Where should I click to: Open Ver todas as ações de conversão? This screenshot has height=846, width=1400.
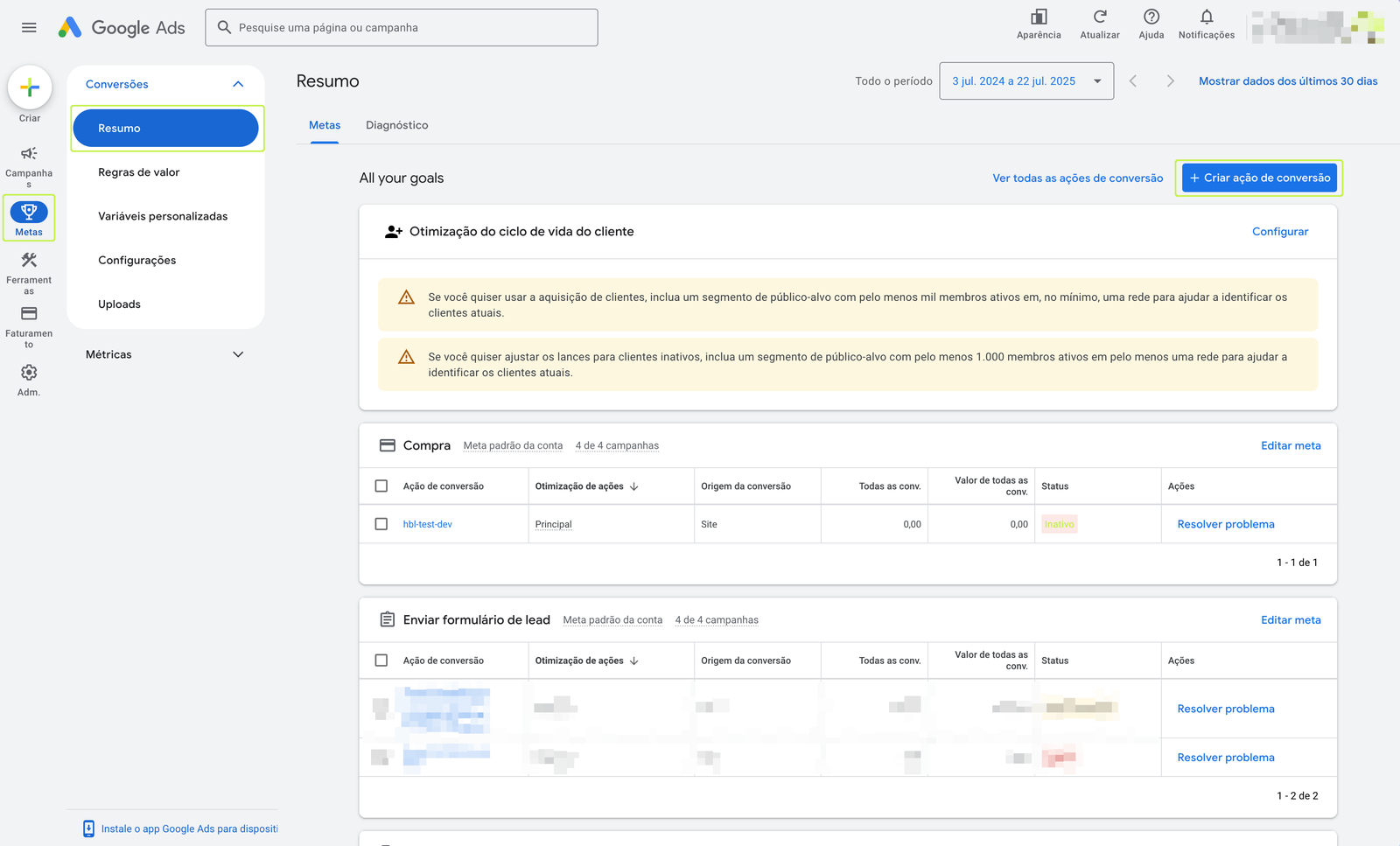click(1078, 178)
